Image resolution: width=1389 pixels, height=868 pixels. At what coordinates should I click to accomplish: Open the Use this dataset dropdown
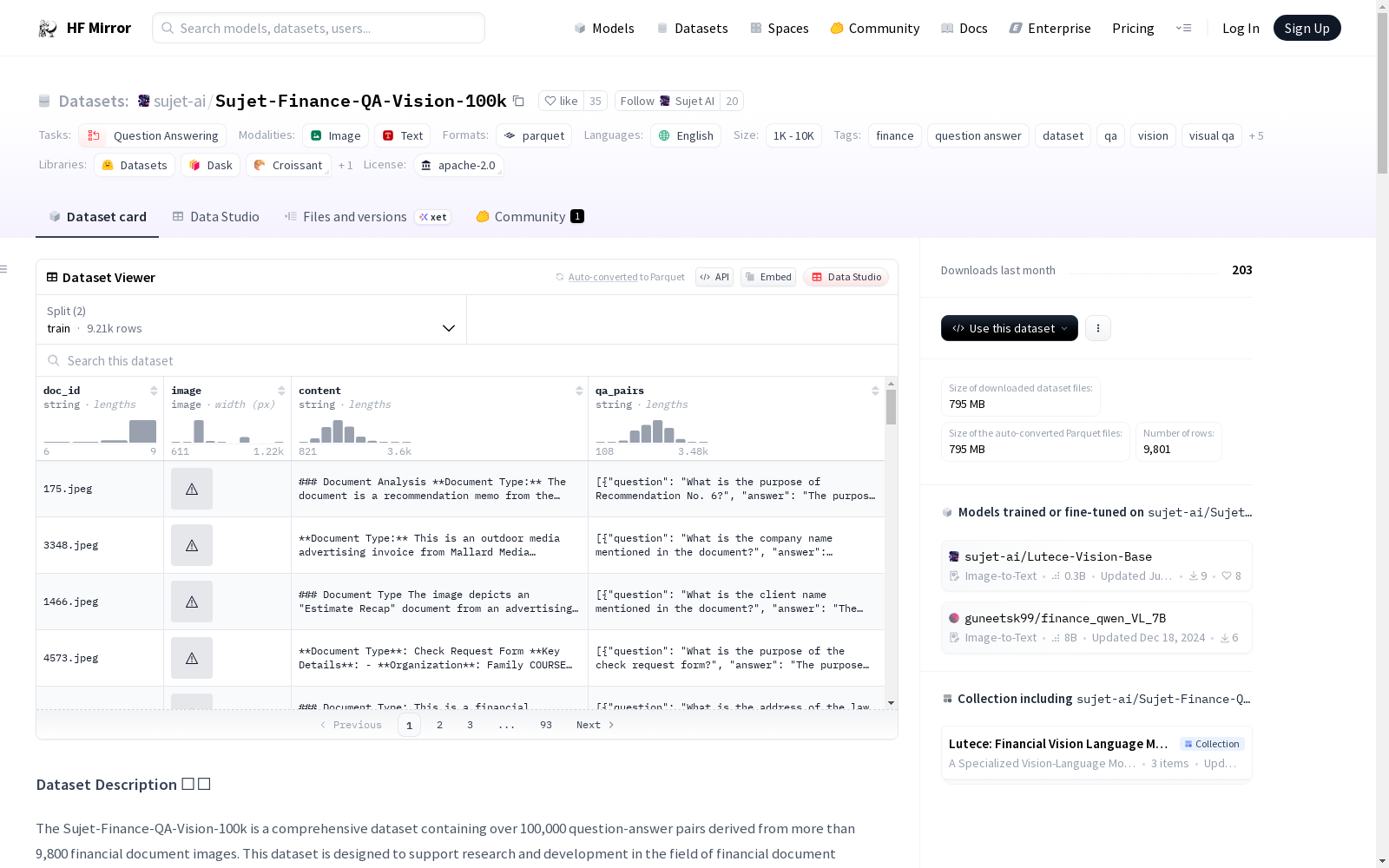click(1010, 328)
